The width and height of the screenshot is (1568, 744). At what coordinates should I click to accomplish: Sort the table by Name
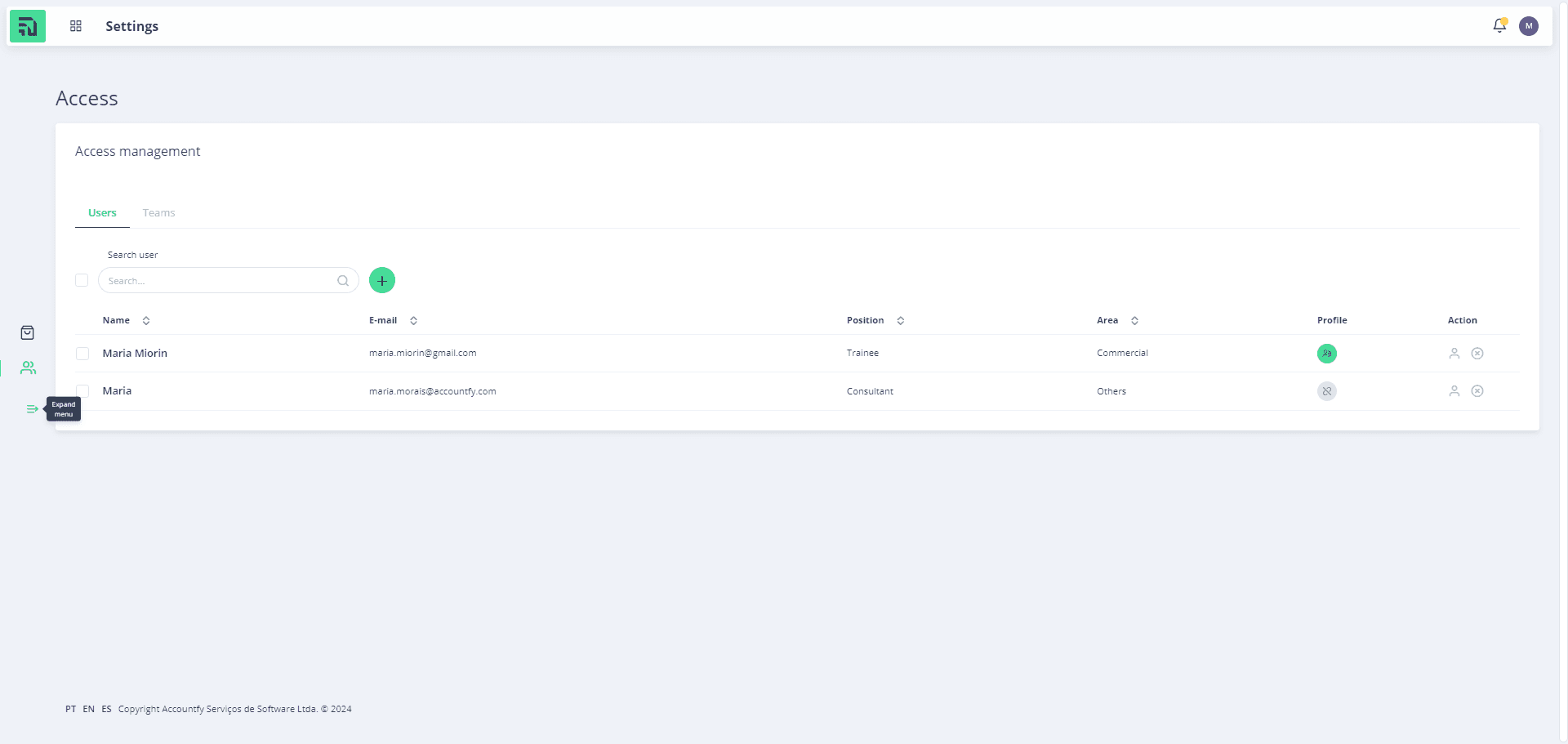click(x=146, y=321)
